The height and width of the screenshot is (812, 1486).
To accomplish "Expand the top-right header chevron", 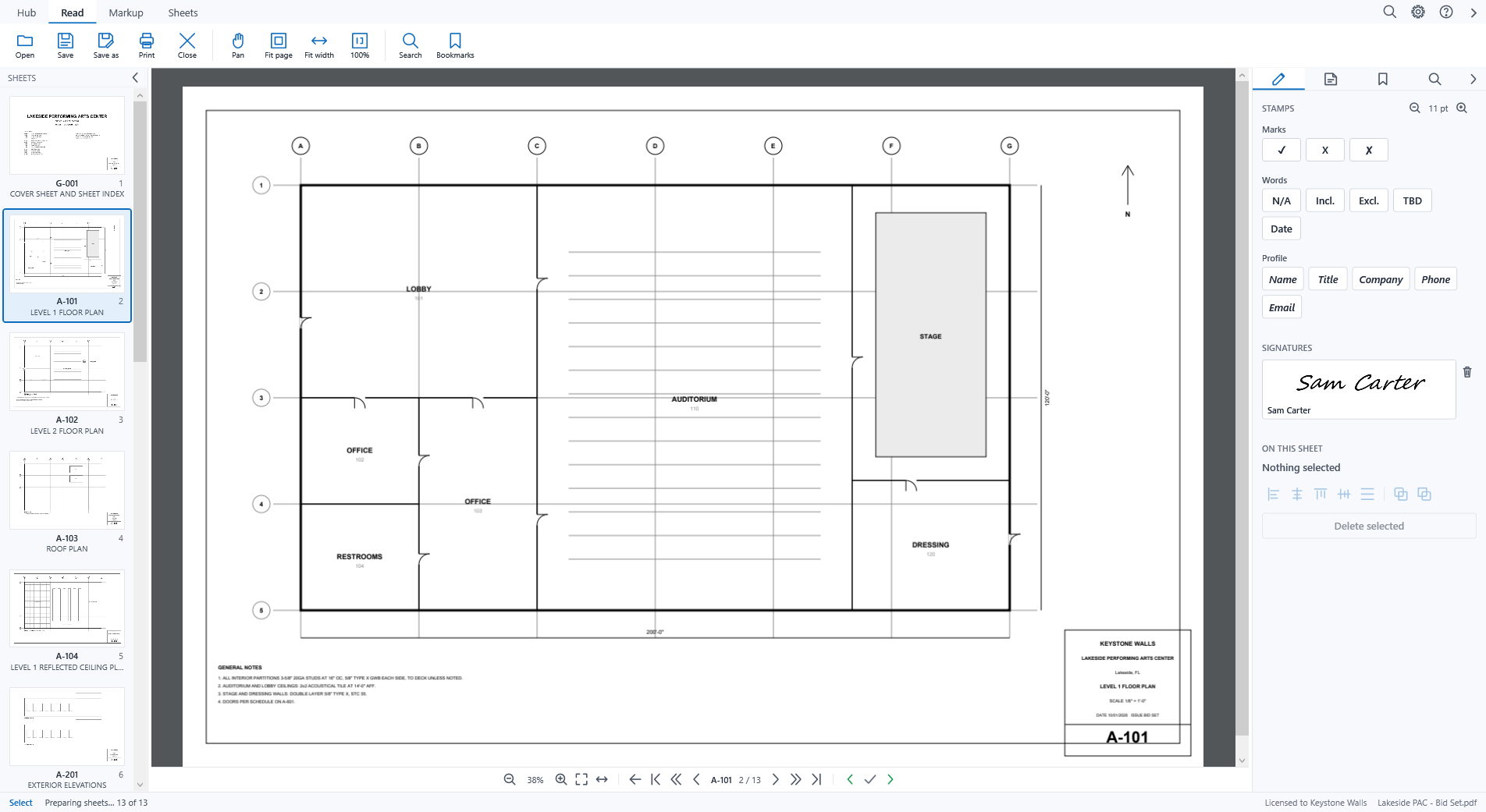I will tap(1474, 12).
